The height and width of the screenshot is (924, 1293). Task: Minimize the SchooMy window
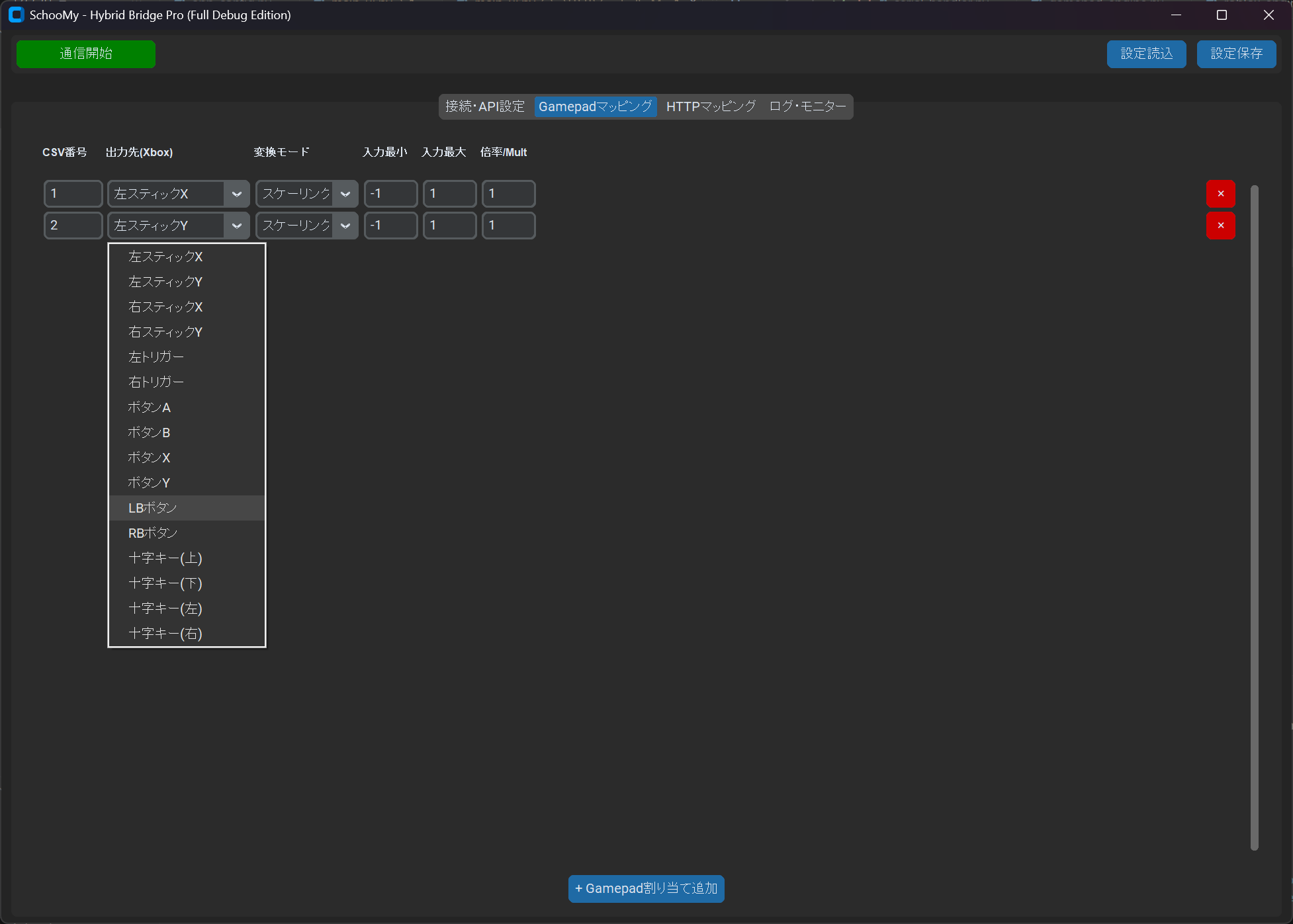[x=1176, y=15]
